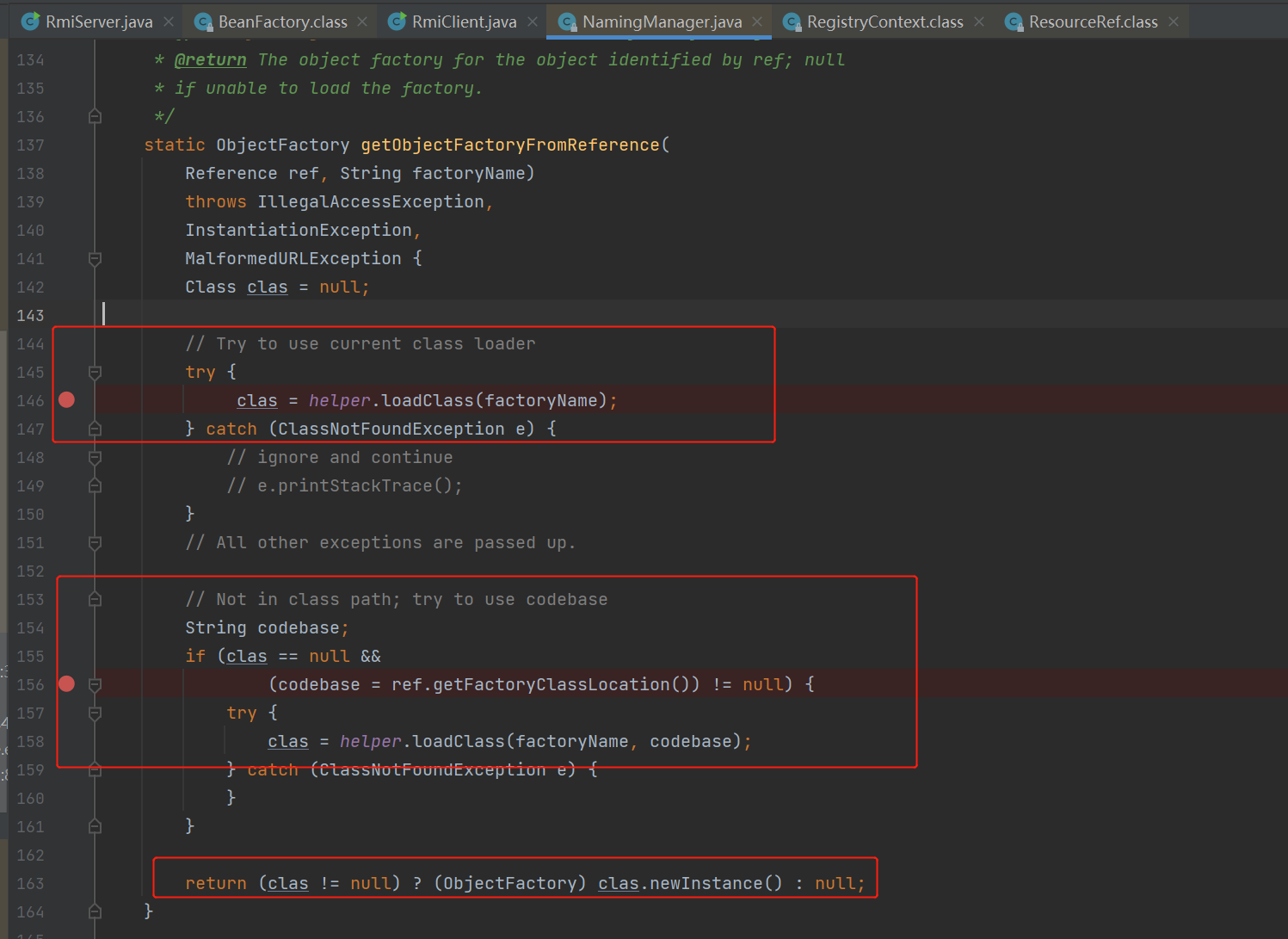Collapse the comment block at line 148
The width and height of the screenshot is (1288, 939).
point(96,457)
